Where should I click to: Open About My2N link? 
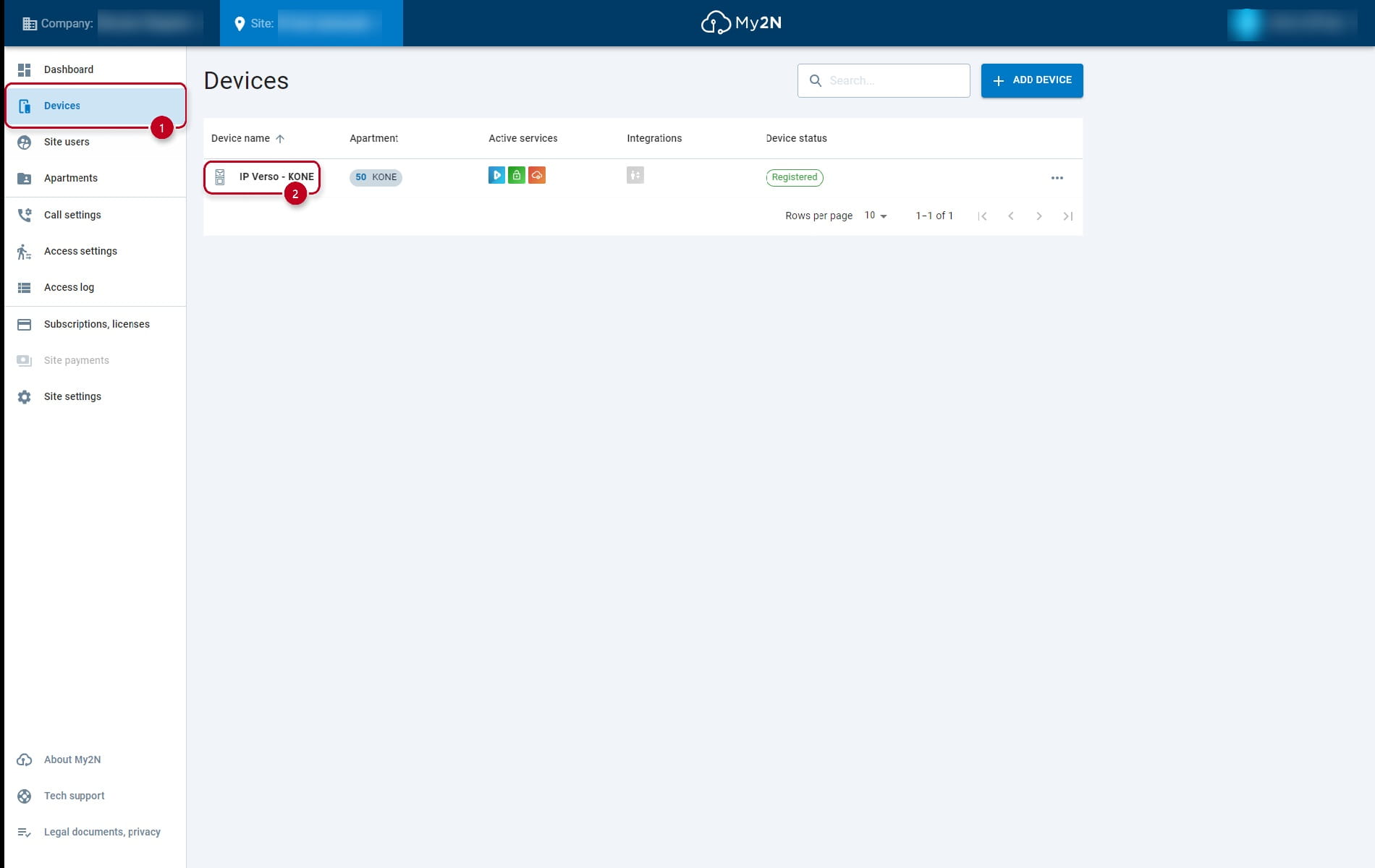(72, 759)
